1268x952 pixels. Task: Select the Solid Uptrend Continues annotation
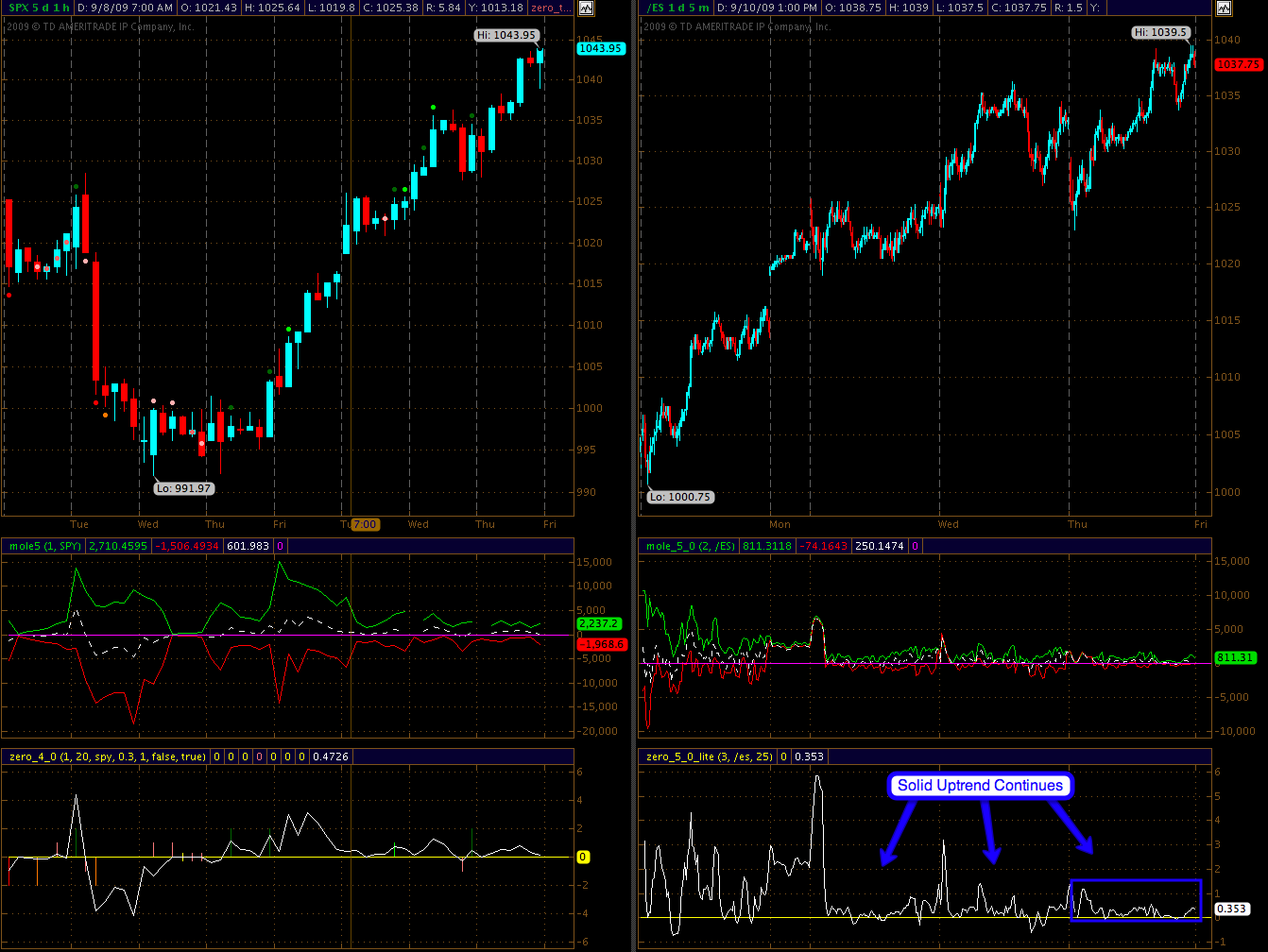(x=980, y=786)
